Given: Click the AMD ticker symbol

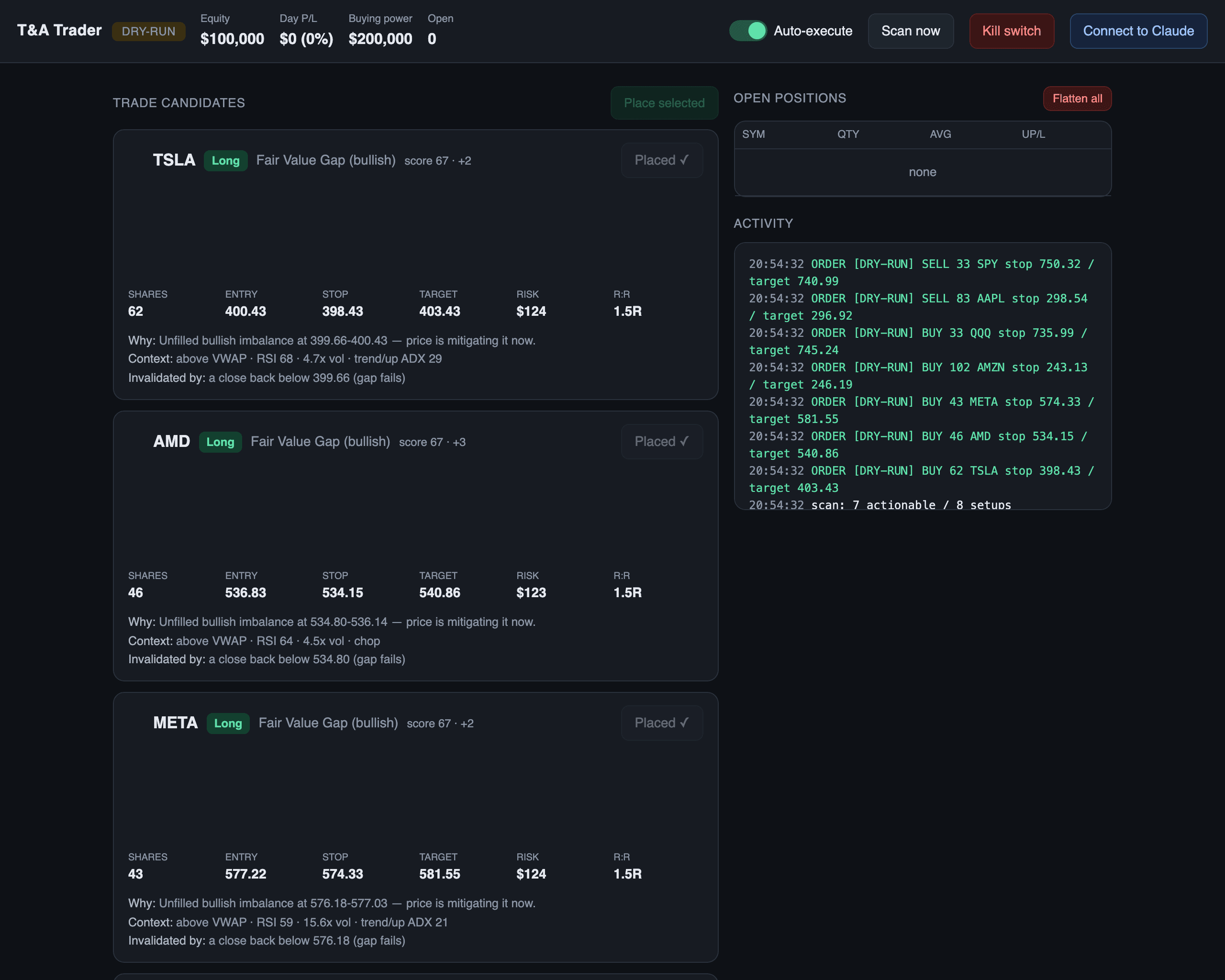Looking at the screenshot, I should [172, 441].
